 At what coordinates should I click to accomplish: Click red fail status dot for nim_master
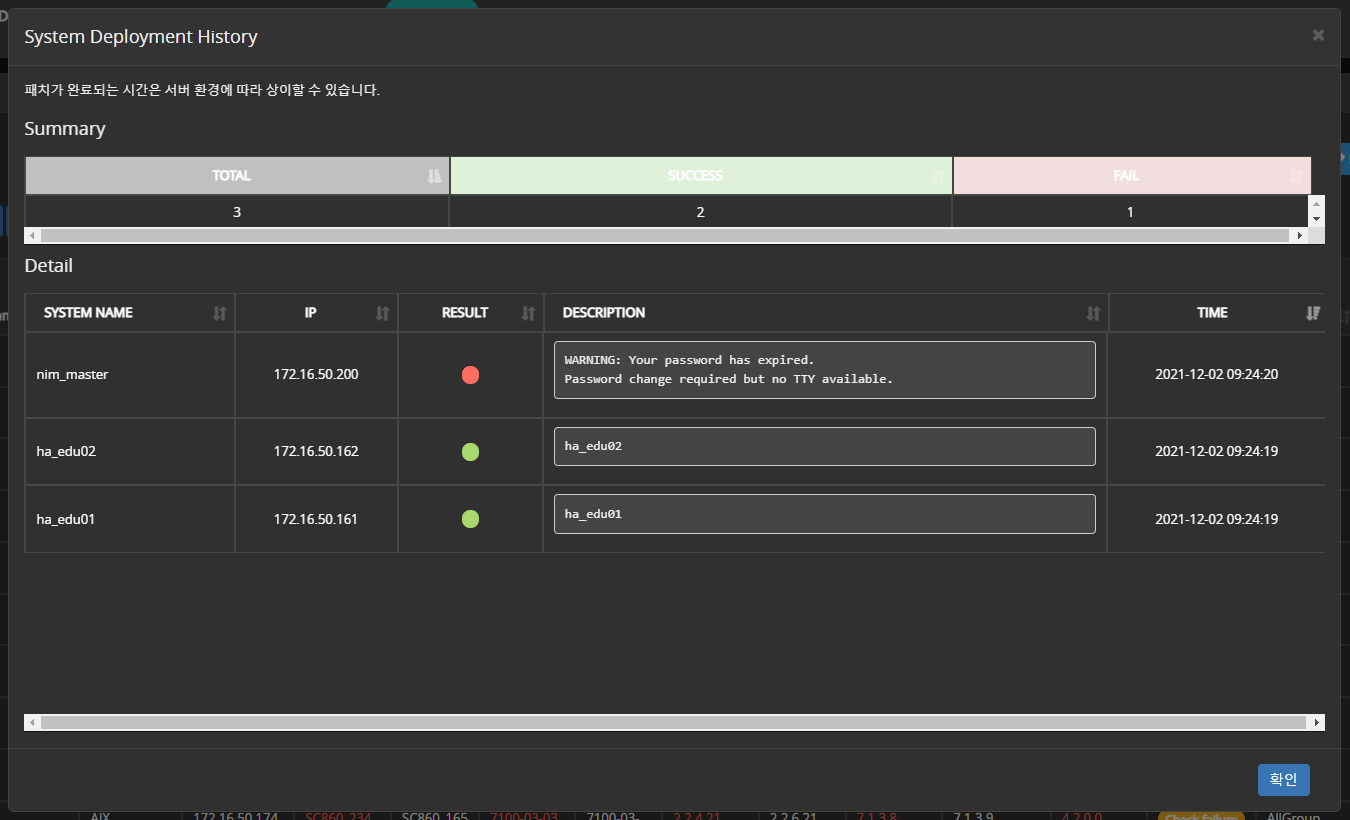470,375
